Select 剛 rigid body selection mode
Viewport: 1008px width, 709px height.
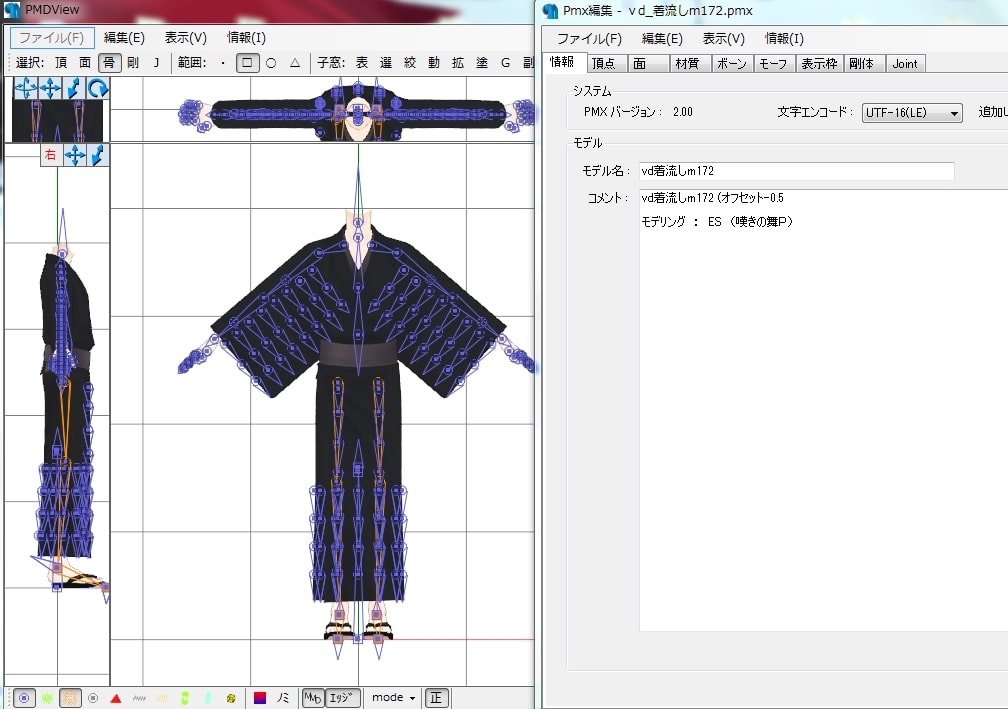coord(133,62)
